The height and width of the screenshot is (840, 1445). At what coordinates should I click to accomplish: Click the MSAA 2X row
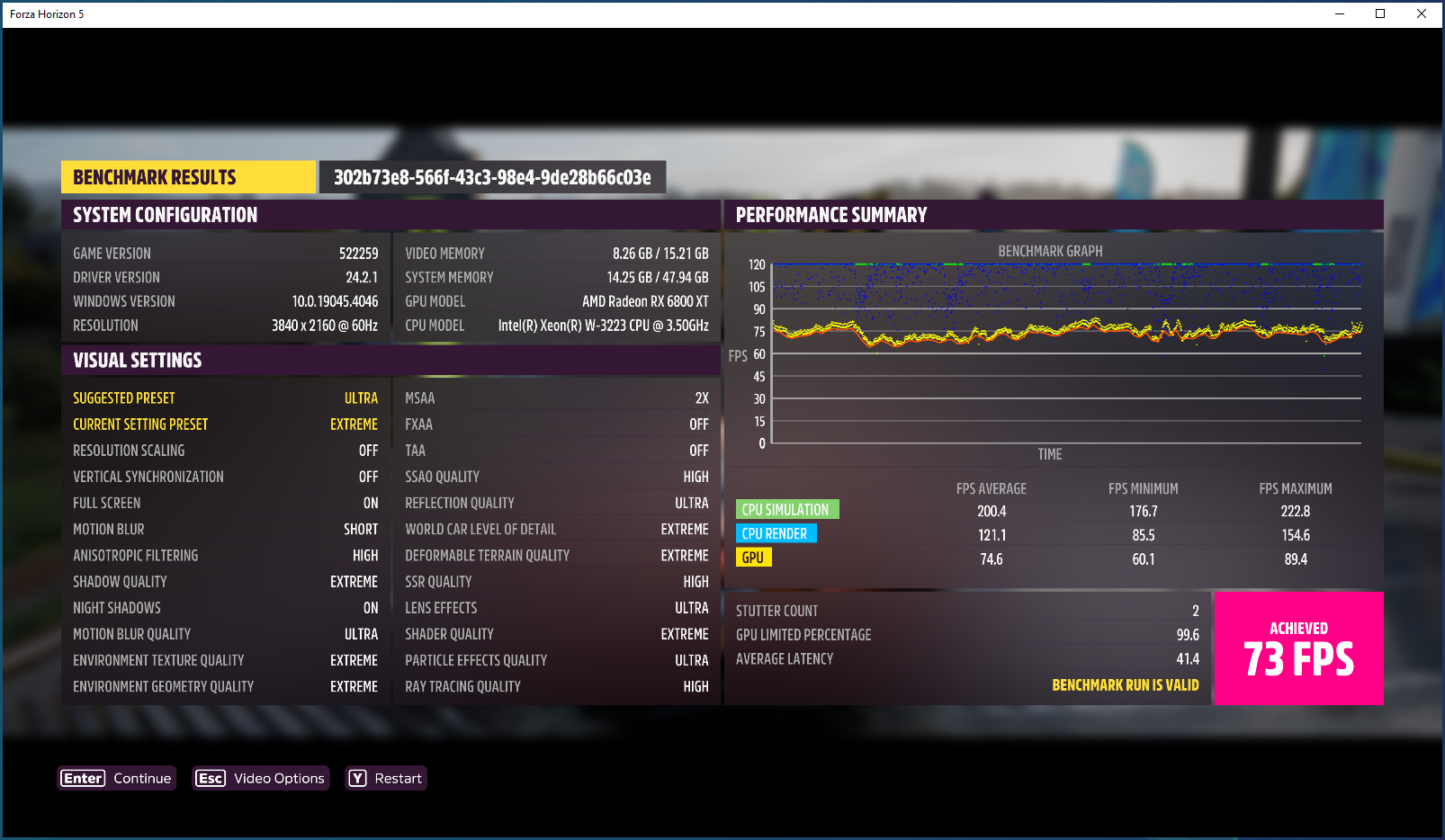click(557, 398)
